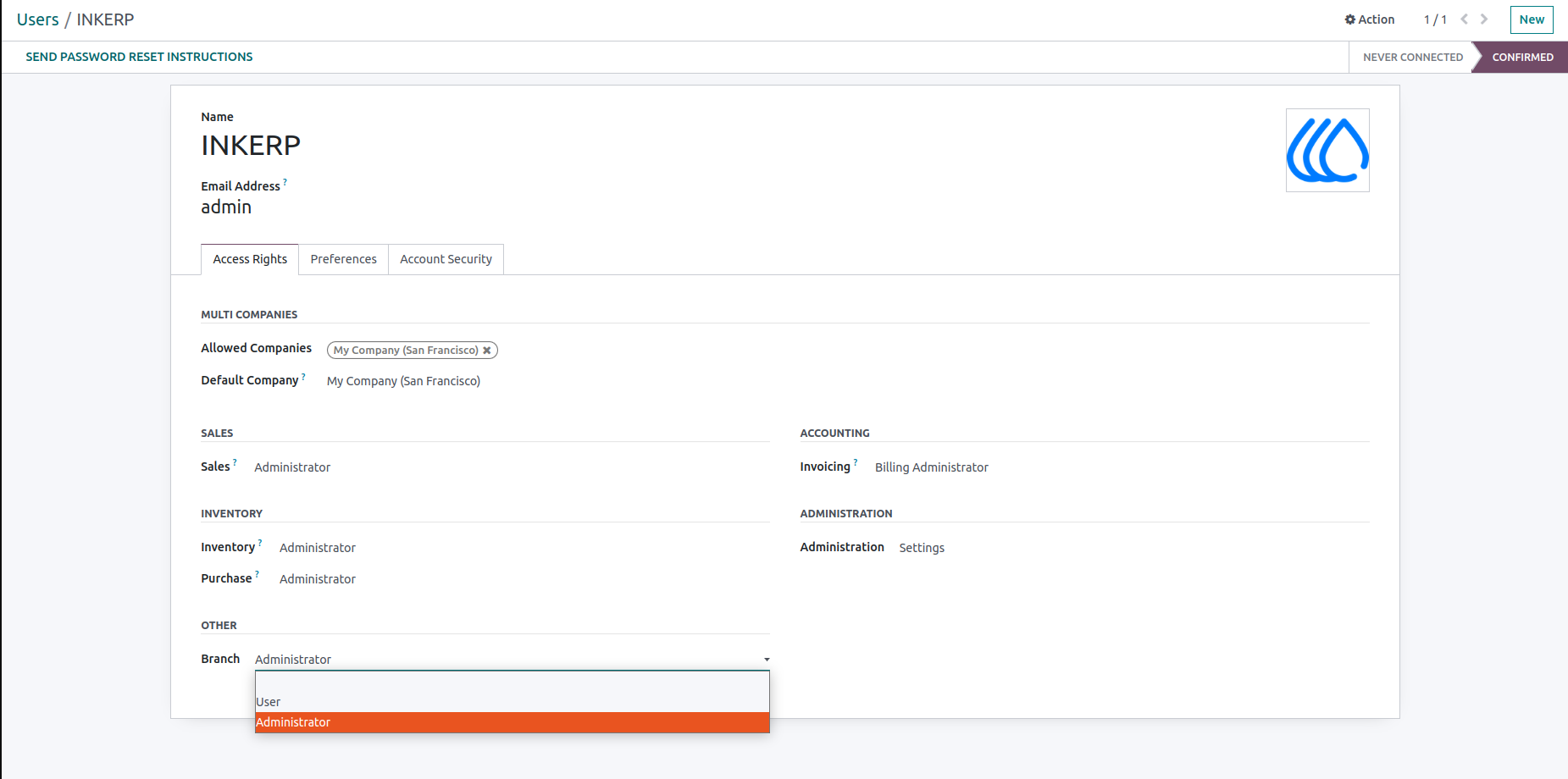This screenshot has width=1568, height=779.
Task: Open the Action gear menu
Action: click(1369, 19)
